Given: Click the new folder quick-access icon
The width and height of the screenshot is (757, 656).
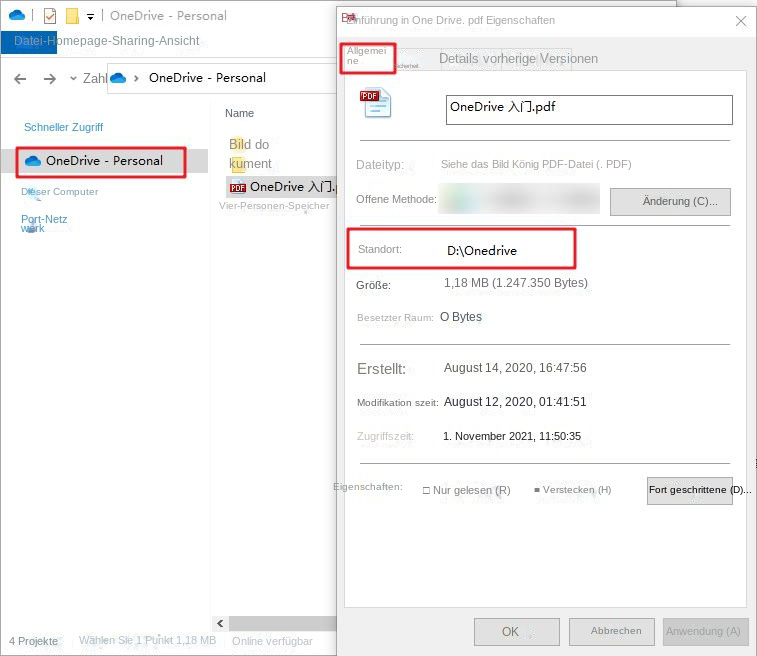Looking at the screenshot, I should pos(72,16).
